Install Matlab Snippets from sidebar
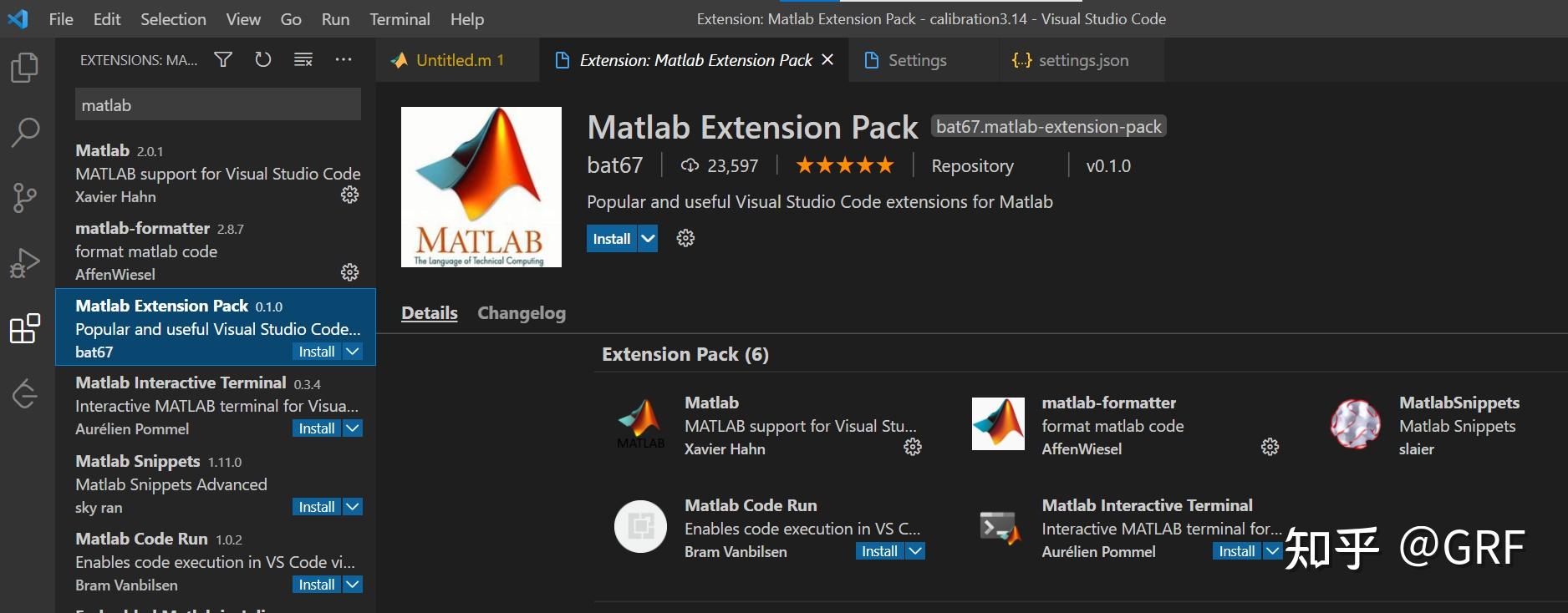 pyautogui.click(x=317, y=507)
